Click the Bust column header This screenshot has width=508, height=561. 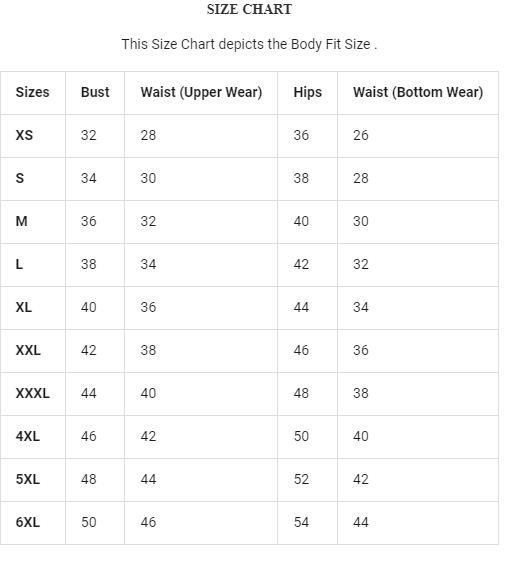click(x=95, y=92)
